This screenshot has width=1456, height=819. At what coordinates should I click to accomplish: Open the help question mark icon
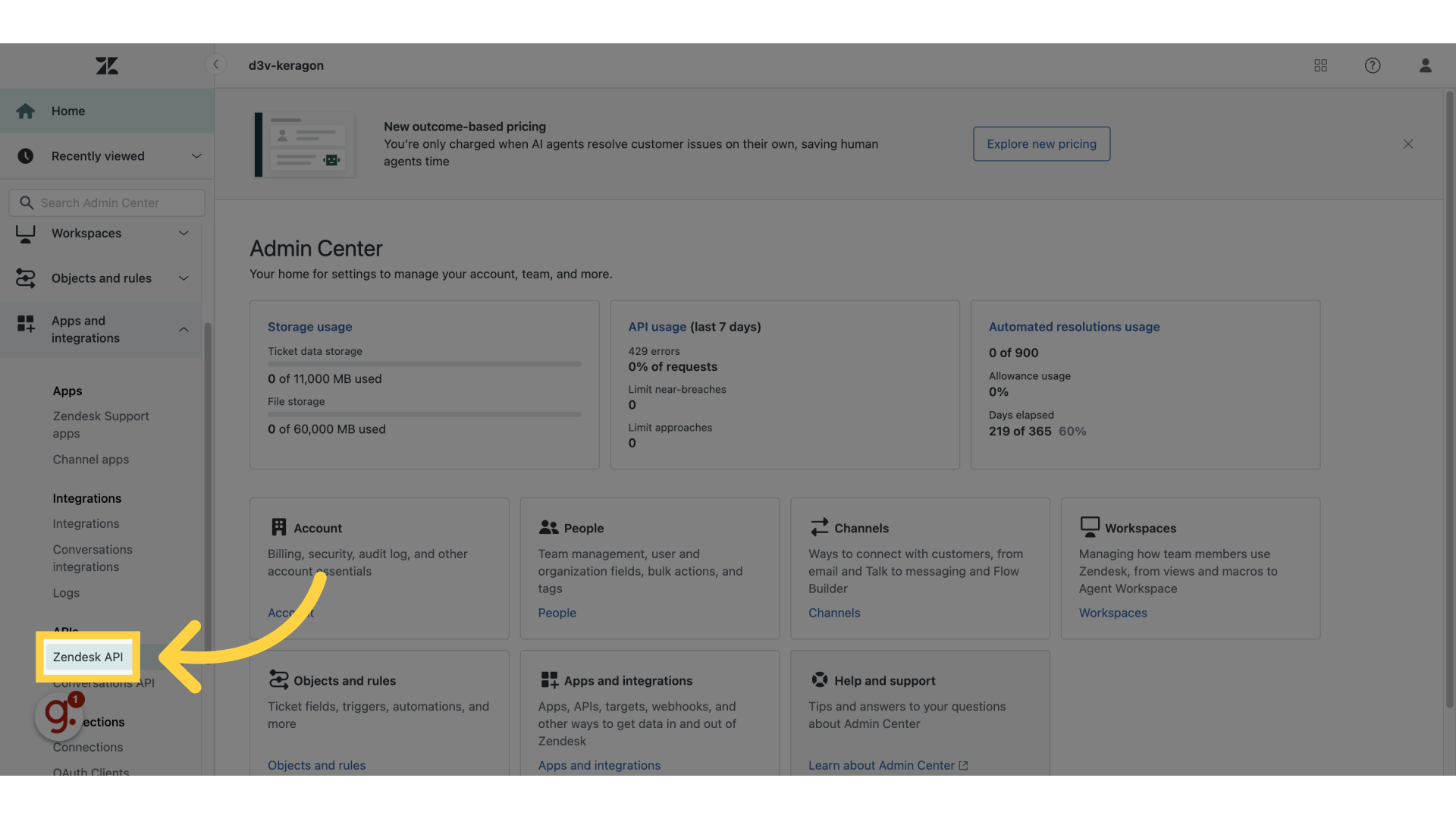tap(1373, 66)
